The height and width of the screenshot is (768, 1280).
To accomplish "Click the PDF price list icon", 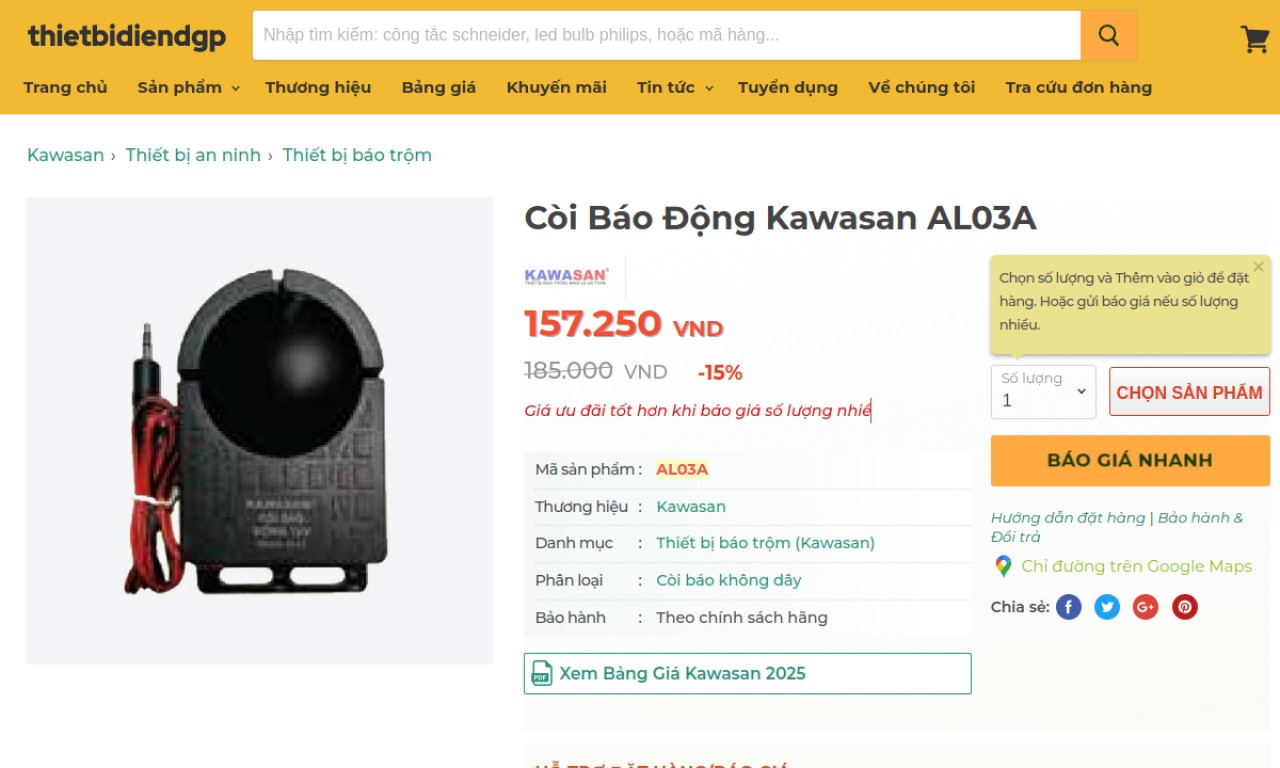I will pyautogui.click(x=541, y=673).
